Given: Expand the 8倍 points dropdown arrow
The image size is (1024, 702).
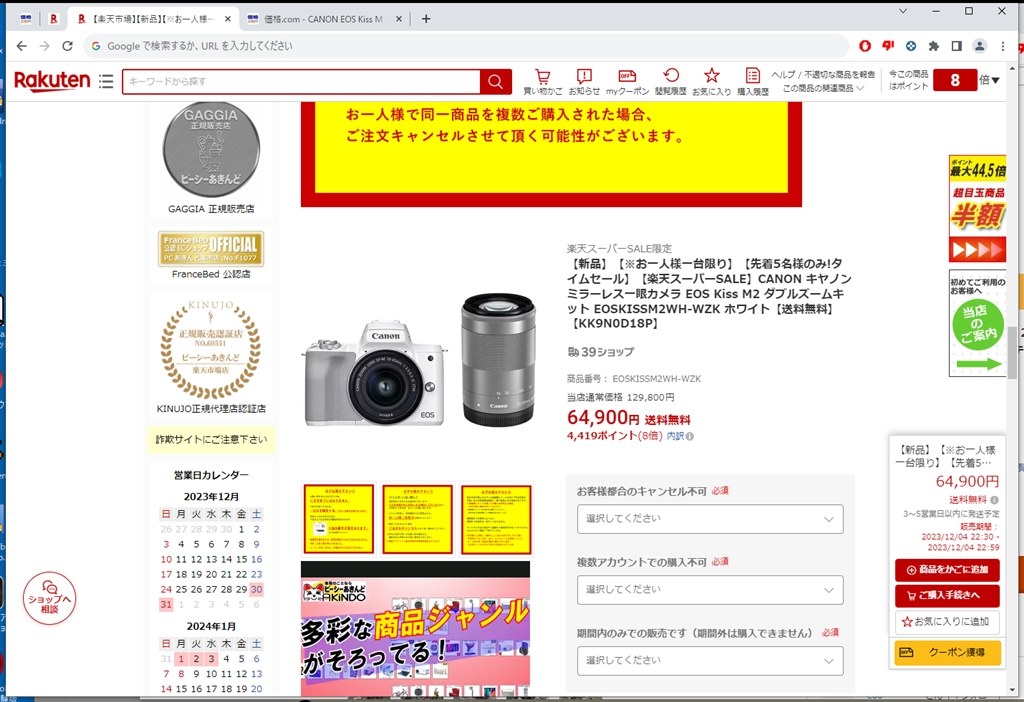Looking at the screenshot, I should click(x=995, y=80).
